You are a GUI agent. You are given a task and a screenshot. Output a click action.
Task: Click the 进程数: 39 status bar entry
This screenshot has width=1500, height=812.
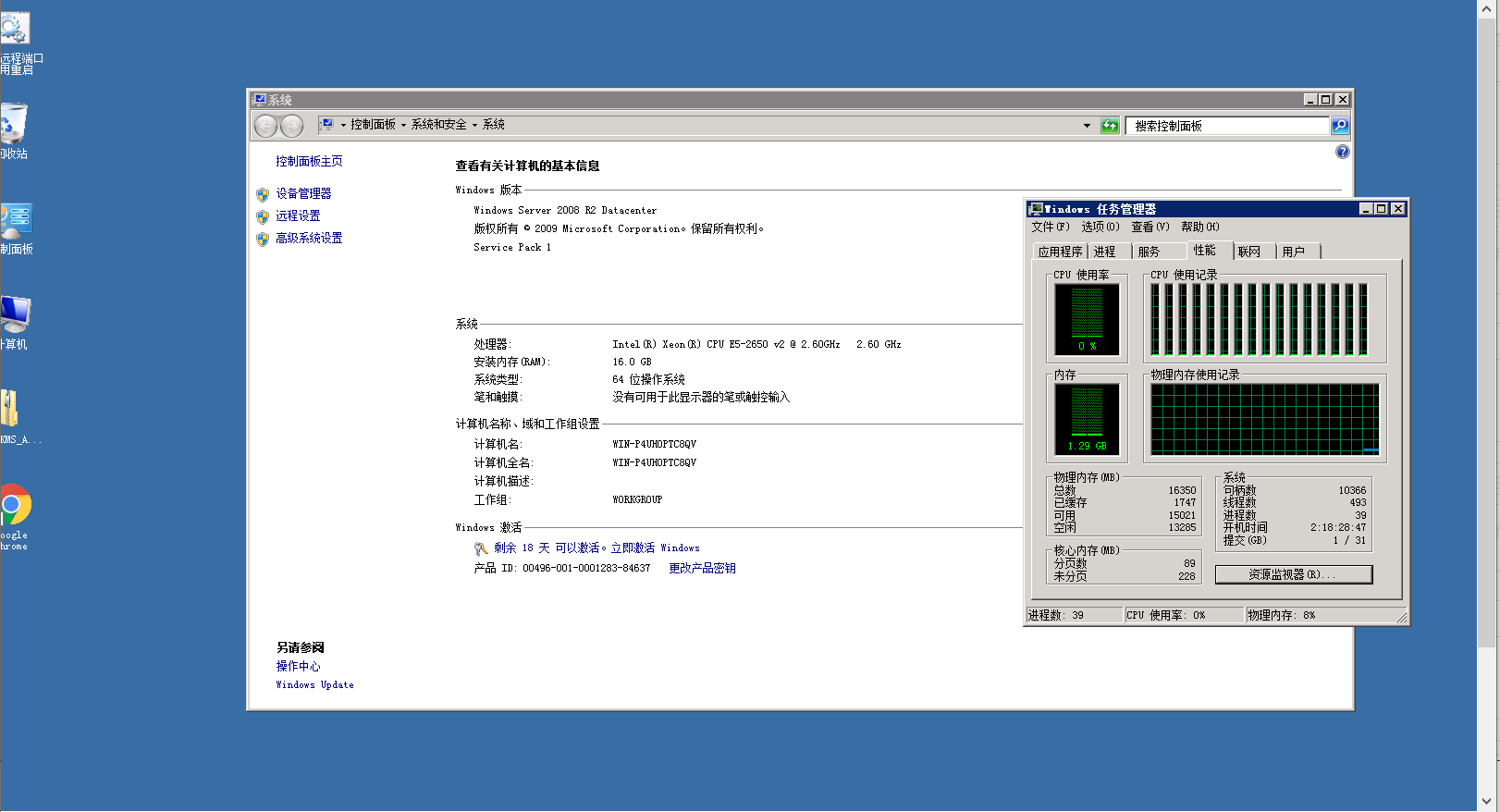[x=1074, y=615]
